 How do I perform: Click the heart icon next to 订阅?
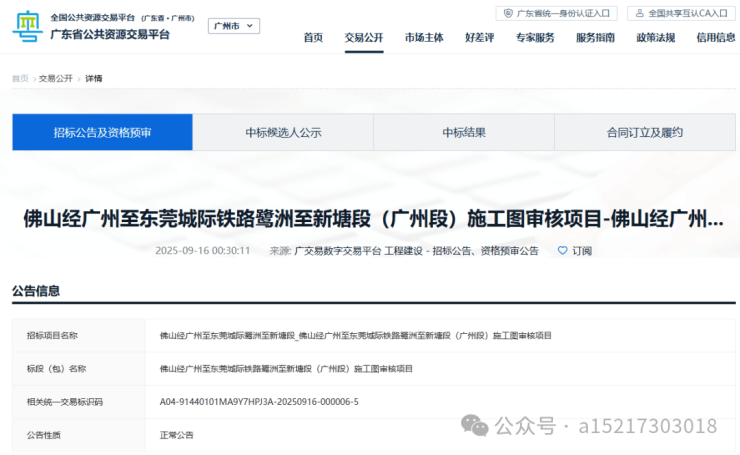pos(563,251)
